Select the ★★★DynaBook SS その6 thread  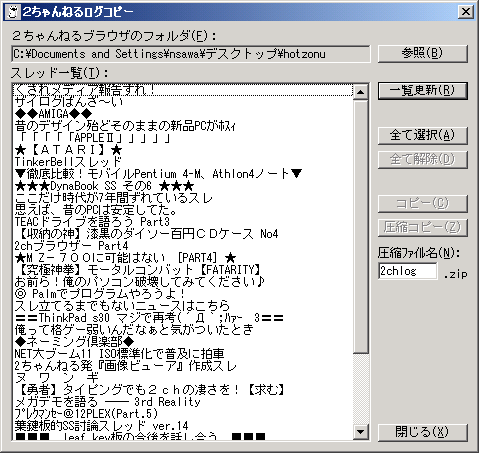tap(104, 186)
